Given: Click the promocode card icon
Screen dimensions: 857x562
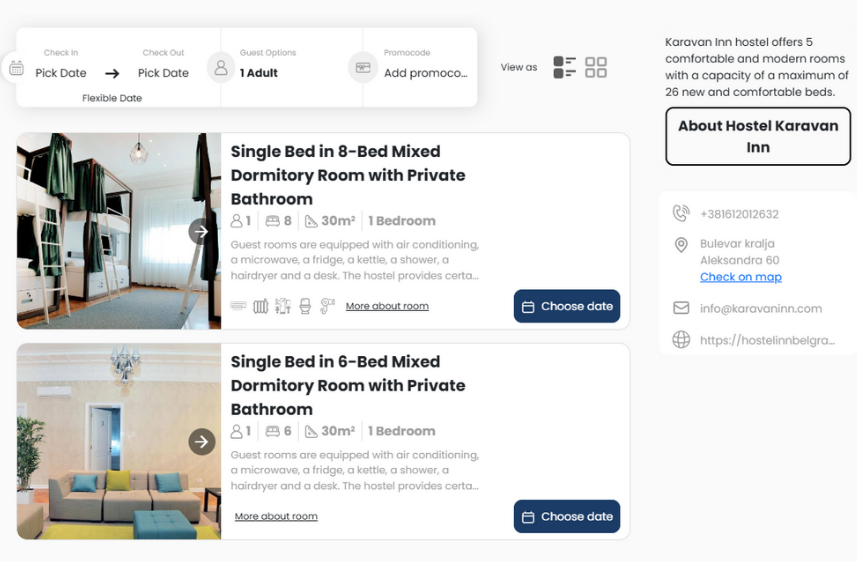Looking at the screenshot, I should 363,68.
